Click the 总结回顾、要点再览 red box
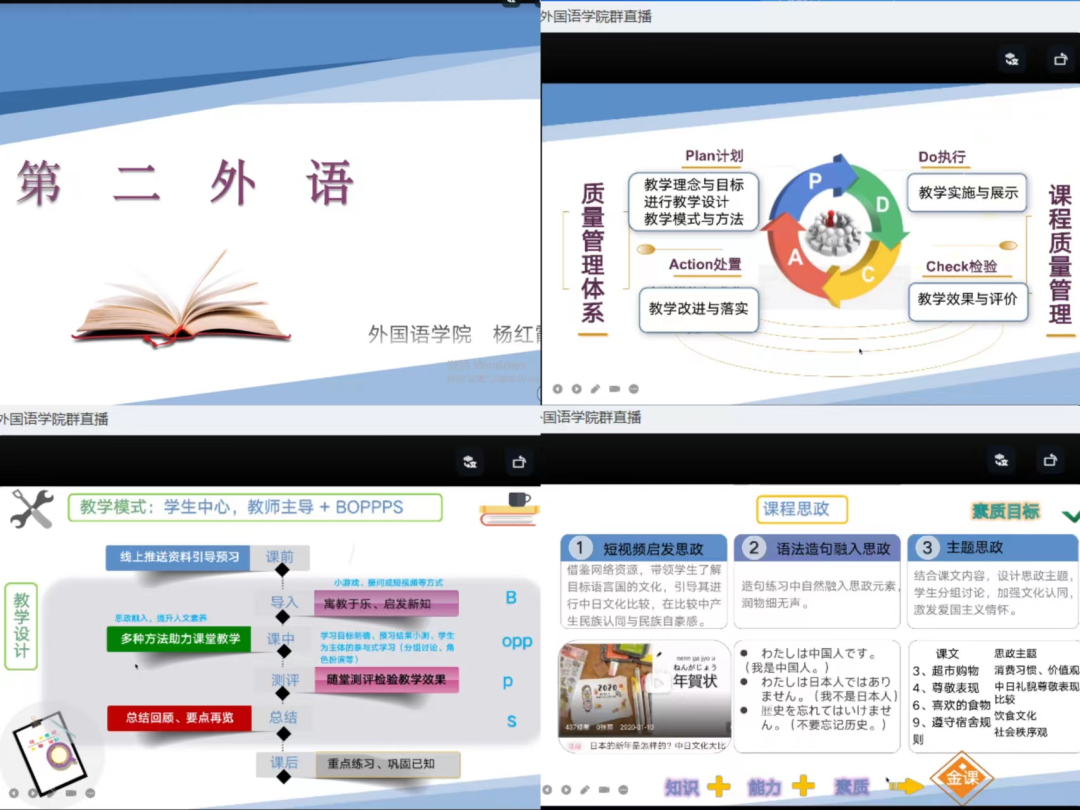Screen dimensions: 1080x810 [x=179, y=717]
